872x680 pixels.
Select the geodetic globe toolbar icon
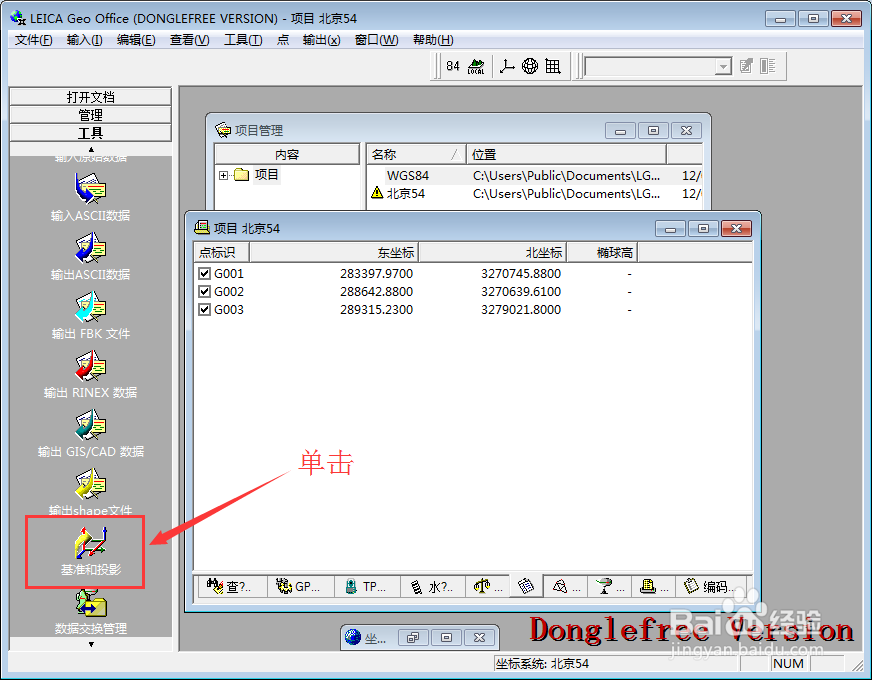(x=530, y=66)
